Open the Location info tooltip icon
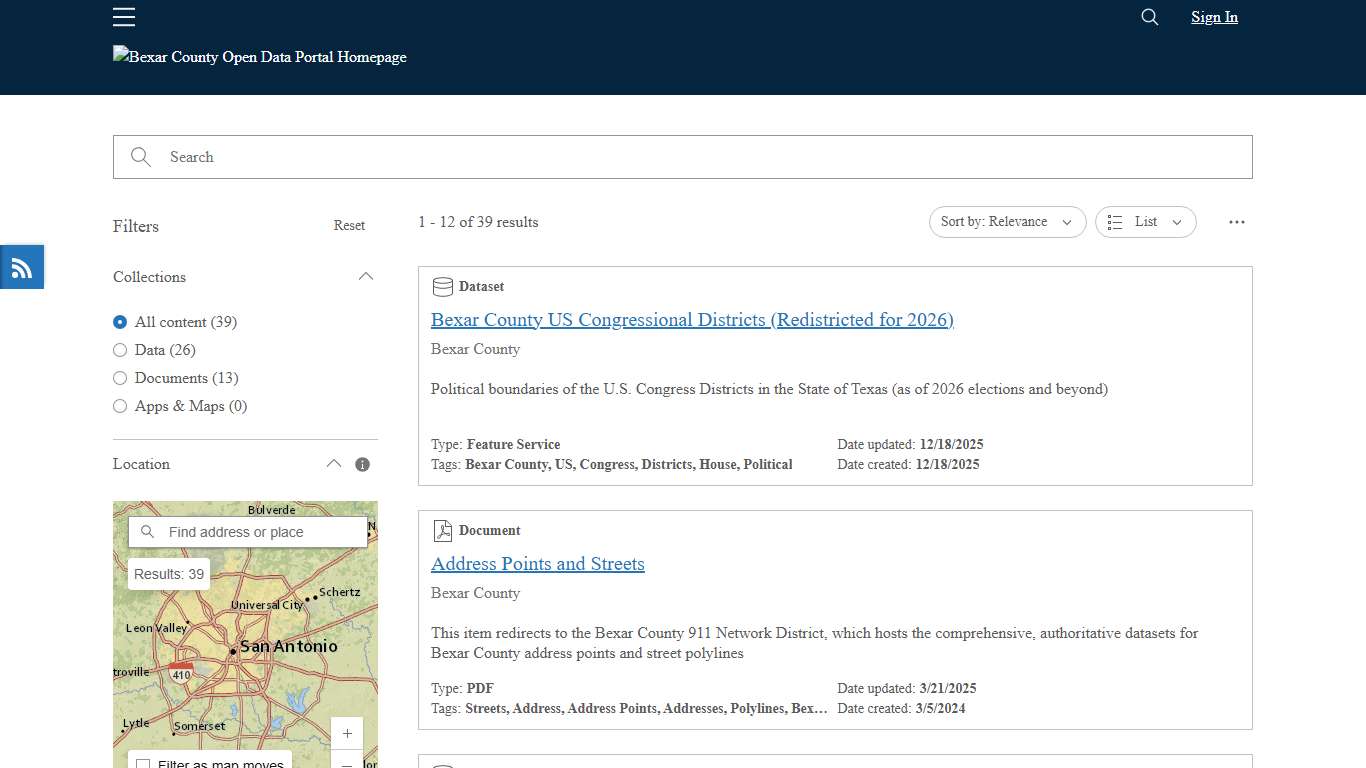The image size is (1366, 768). [362, 463]
